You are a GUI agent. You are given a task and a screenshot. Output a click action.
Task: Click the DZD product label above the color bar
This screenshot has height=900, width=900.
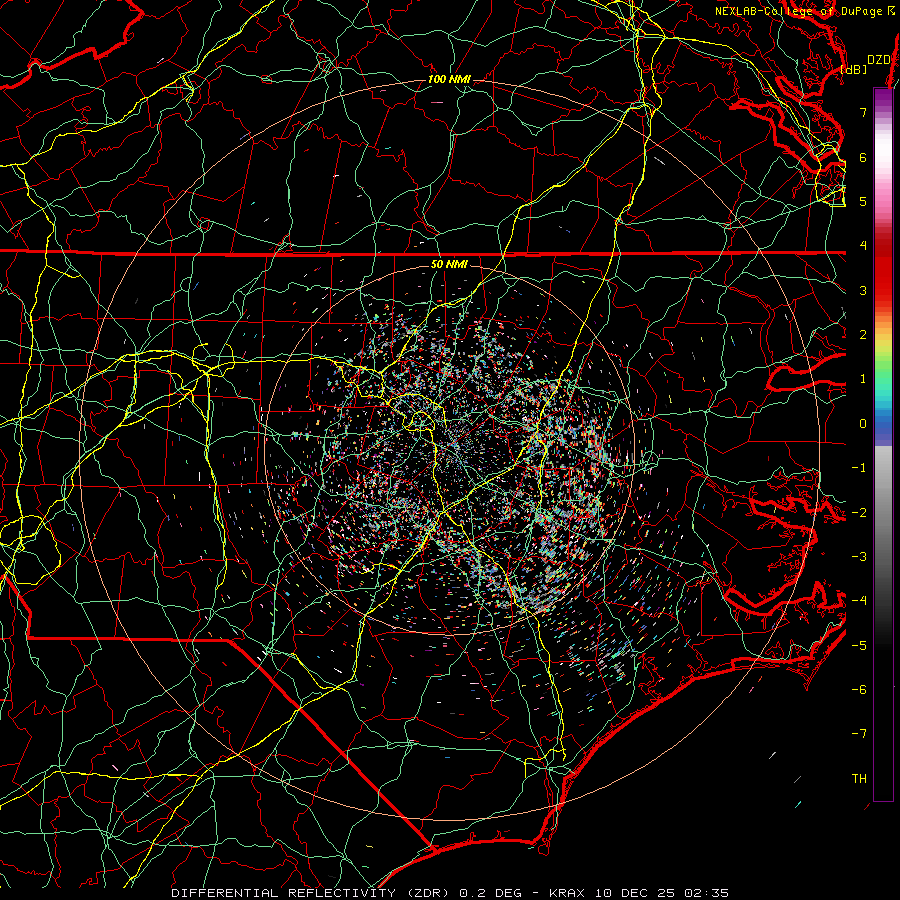[878, 60]
